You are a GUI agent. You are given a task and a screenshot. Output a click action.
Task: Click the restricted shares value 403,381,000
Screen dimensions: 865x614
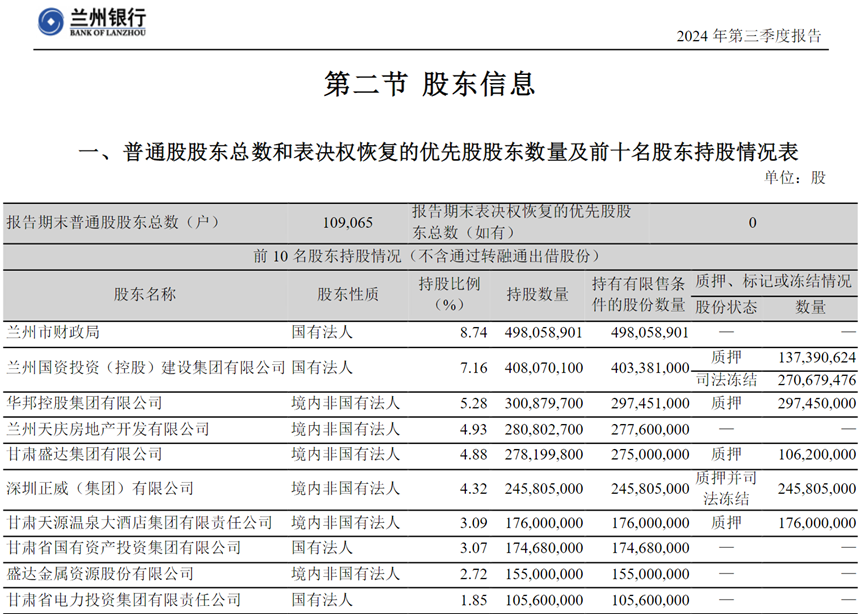tap(650, 368)
